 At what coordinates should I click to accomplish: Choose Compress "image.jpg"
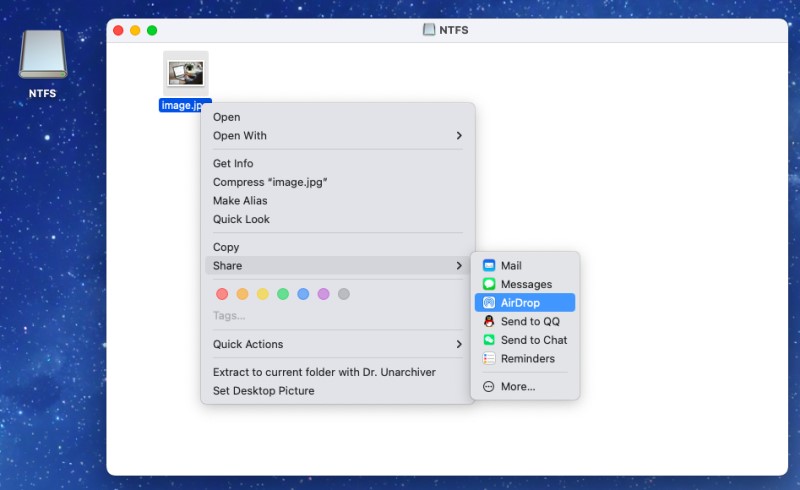point(338,182)
